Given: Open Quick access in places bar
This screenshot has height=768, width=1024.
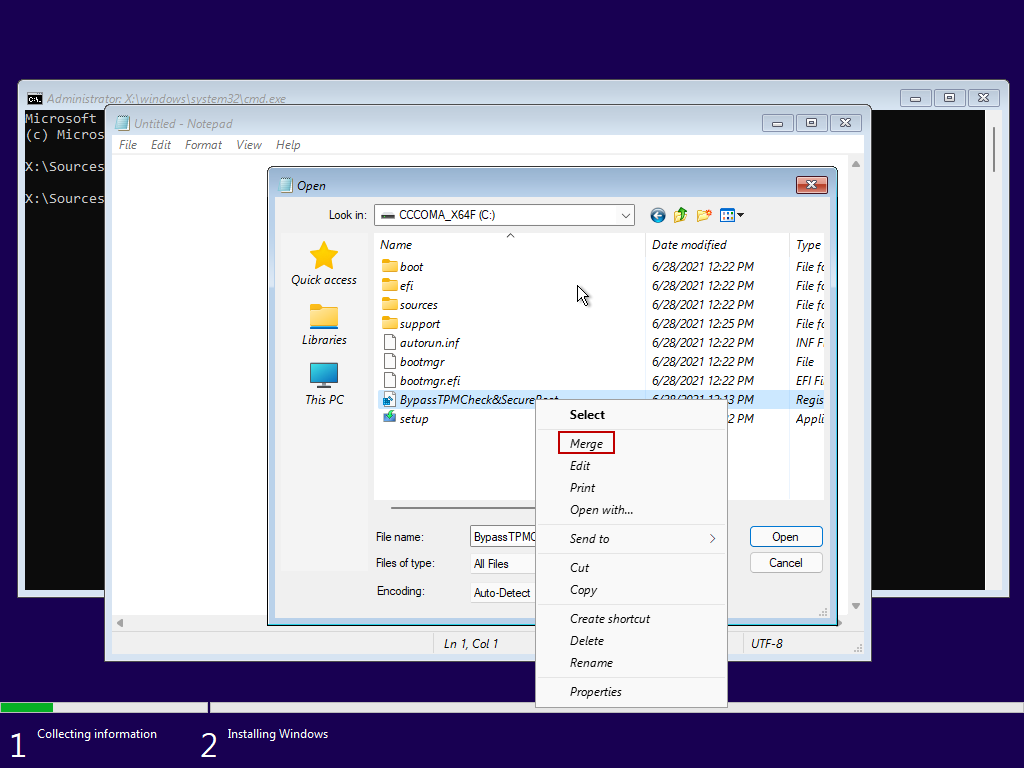Looking at the screenshot, I should (324, 264).
